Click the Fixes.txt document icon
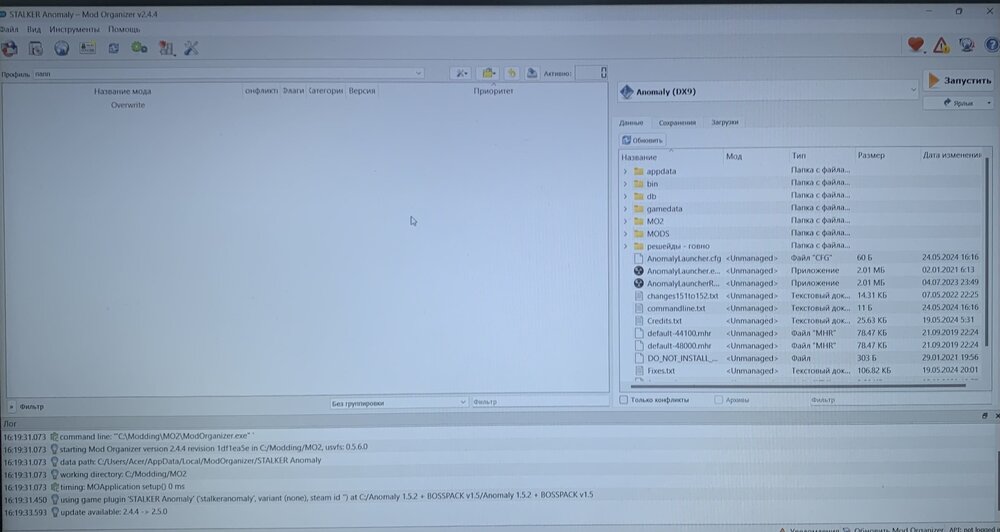The width and height of the screenshot is (1000, 532). point(638,371)
